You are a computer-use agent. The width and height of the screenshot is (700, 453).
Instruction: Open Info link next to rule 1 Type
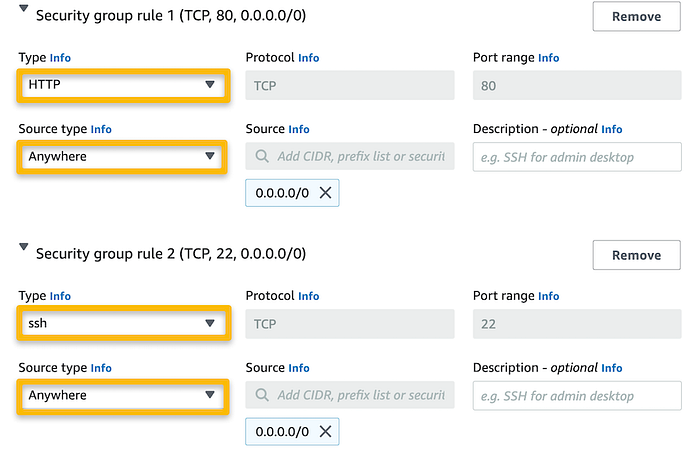(61, 58)
